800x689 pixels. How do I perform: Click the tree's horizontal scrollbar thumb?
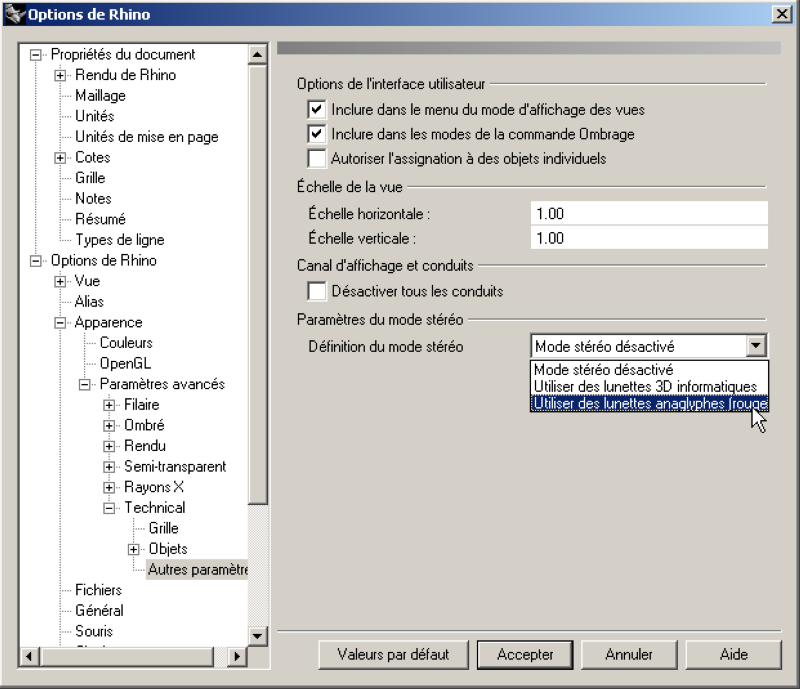127,656
